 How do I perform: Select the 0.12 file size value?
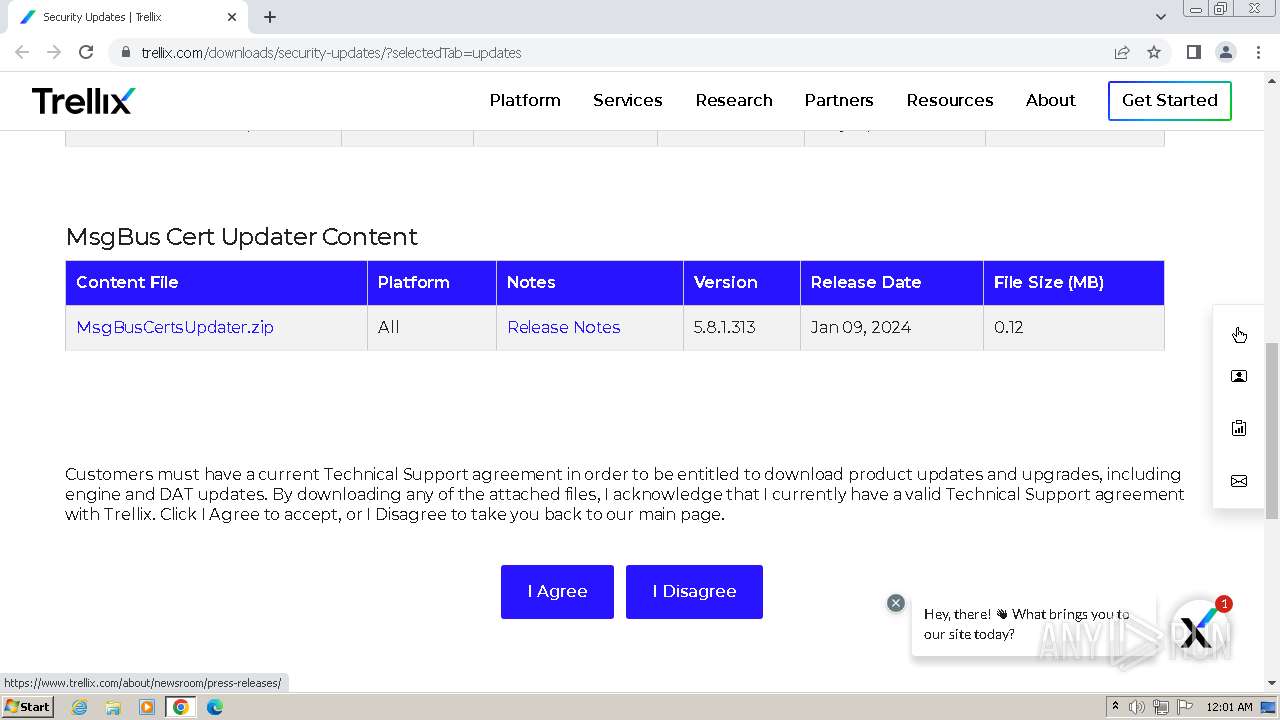[1009, 327]
